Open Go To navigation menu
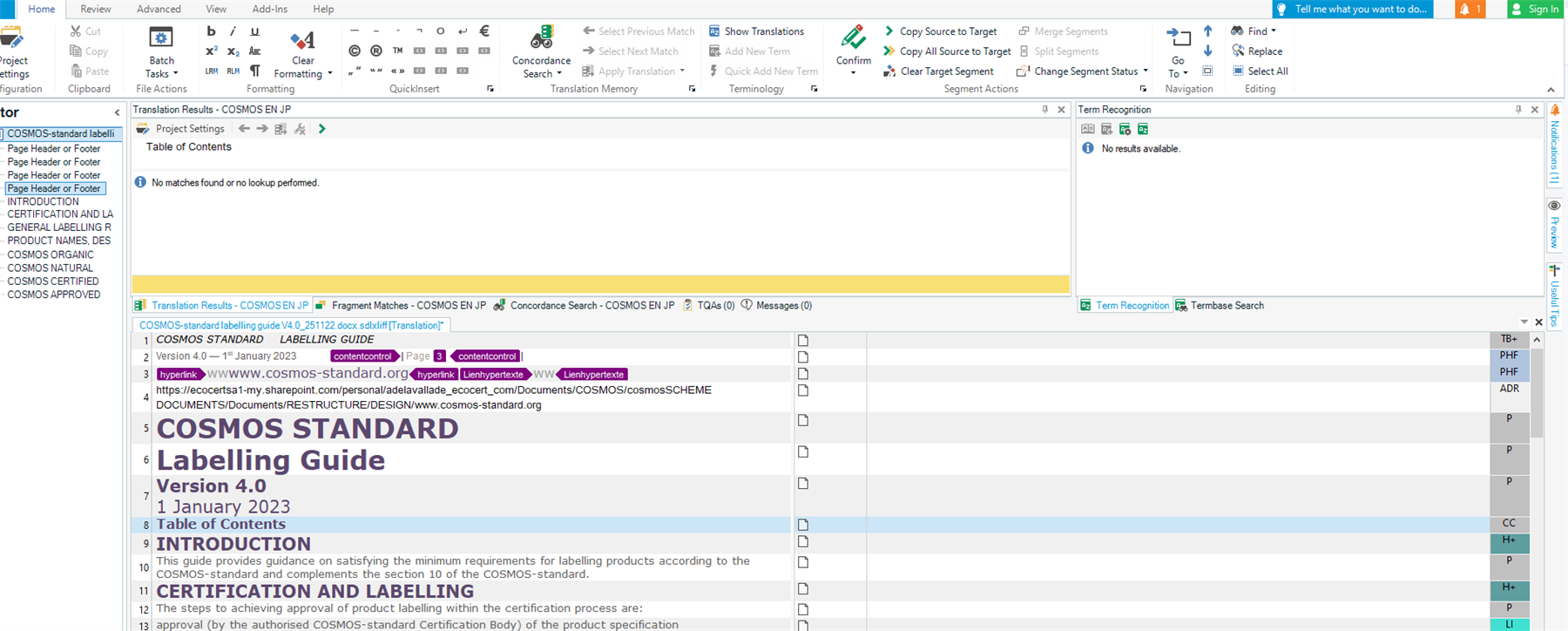Screen dimensions: 1568x631 [x=1178, y=52]
